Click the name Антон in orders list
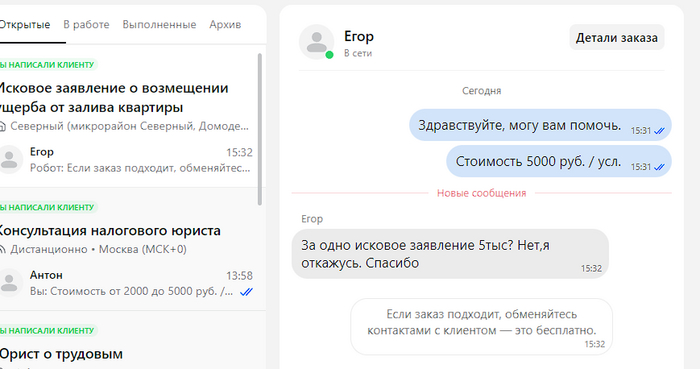Image resolution: width=700 pixels, height=369 pixels. [46, 275]
